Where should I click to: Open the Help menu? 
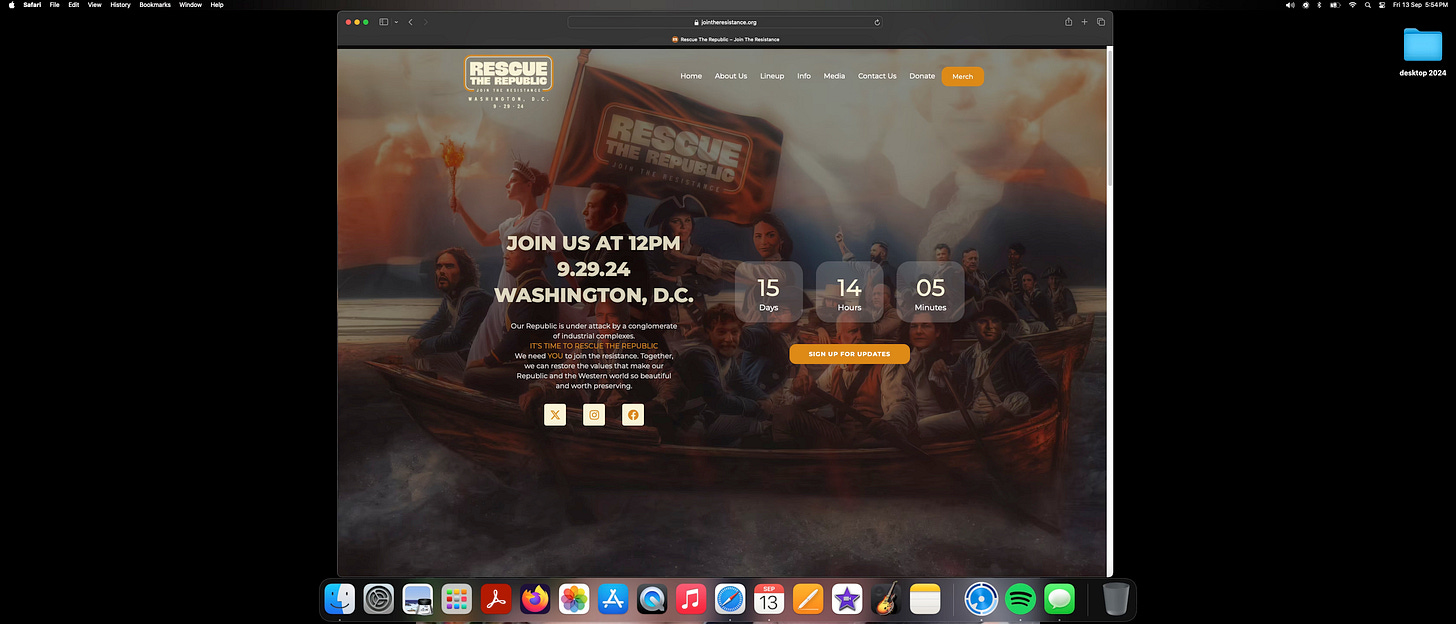(x=217, y=5)
